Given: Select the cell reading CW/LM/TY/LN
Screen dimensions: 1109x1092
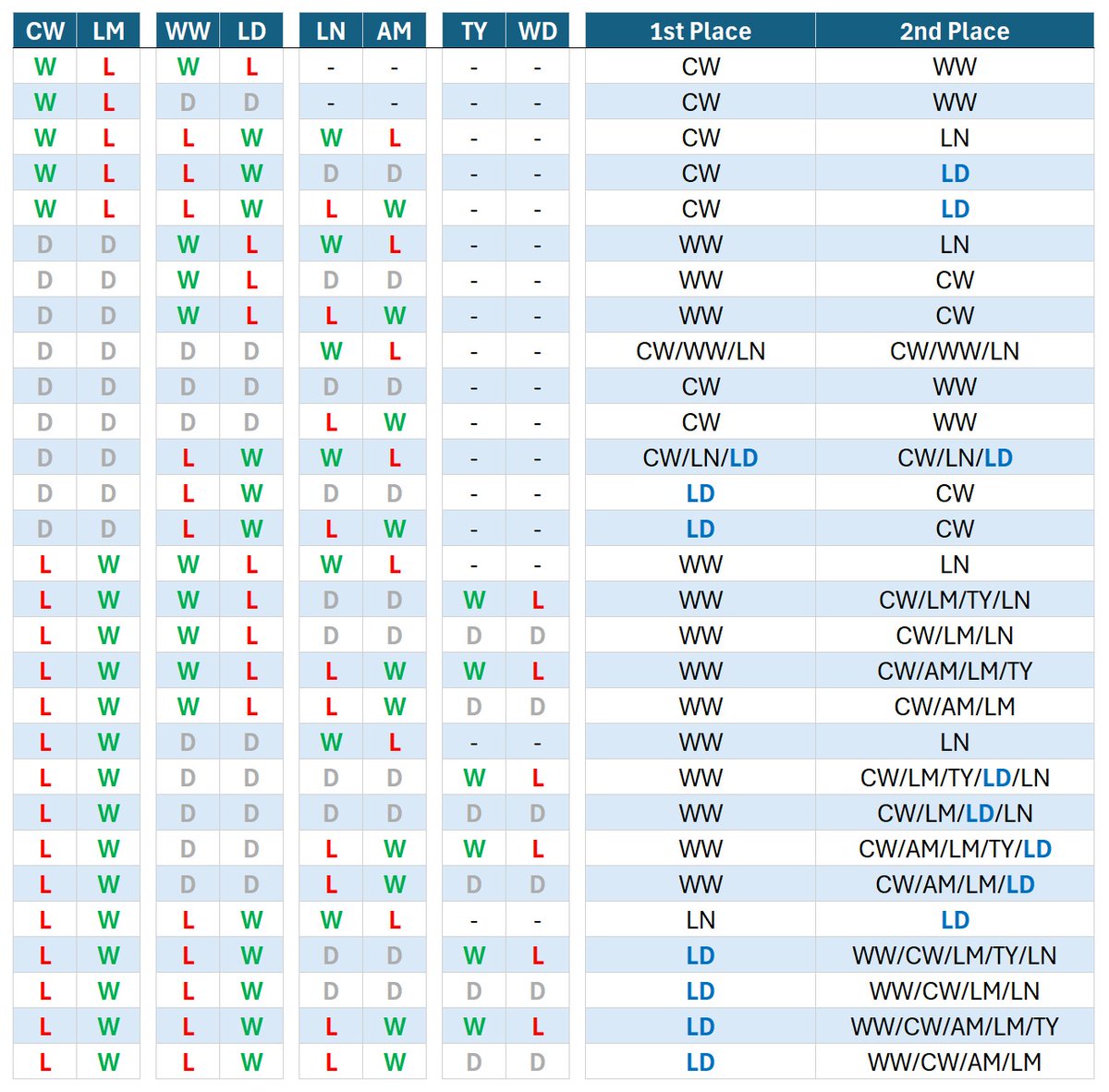Looking at the screenshot, I should [955, 601].
